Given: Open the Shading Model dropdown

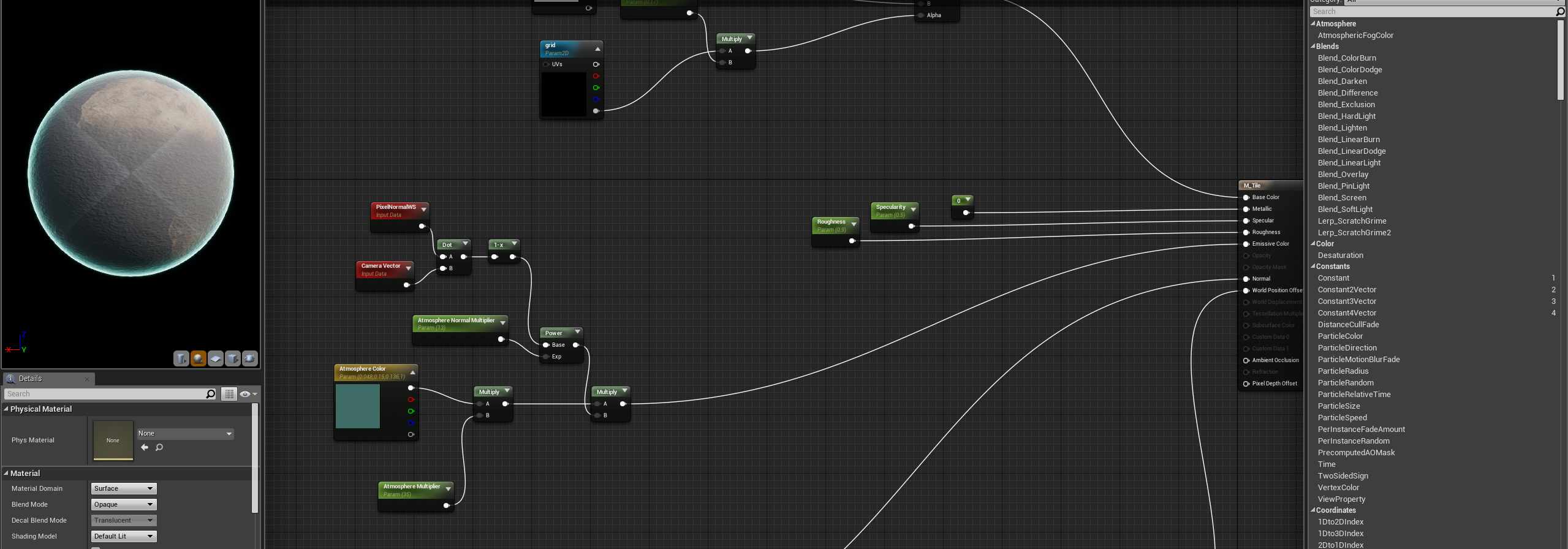Looking at the screenshot, I should click(x=124, y=536).
